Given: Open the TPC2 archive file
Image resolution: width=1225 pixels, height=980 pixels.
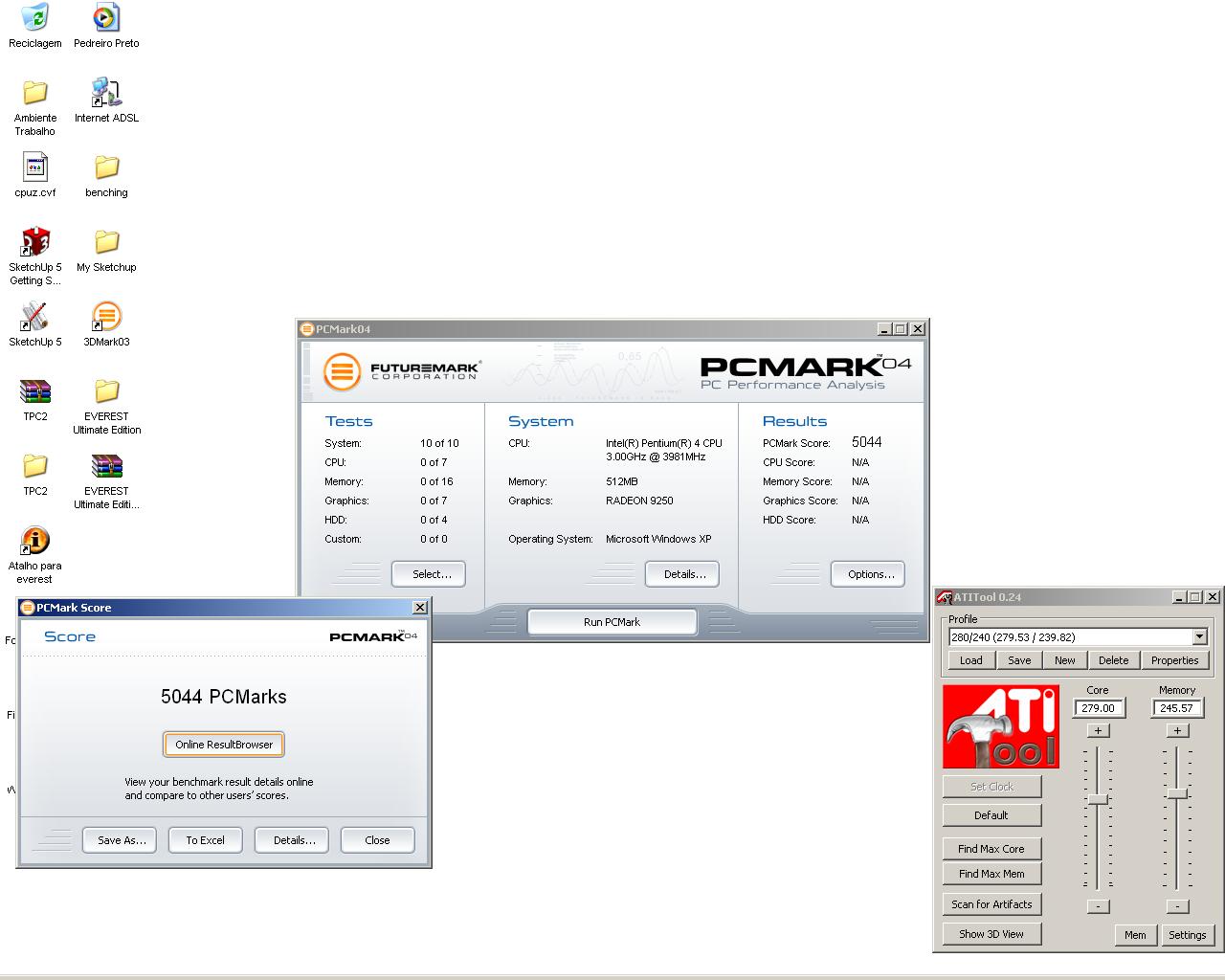Looking at the screenshot, I should pyautogui.click(x=34, y=399).
